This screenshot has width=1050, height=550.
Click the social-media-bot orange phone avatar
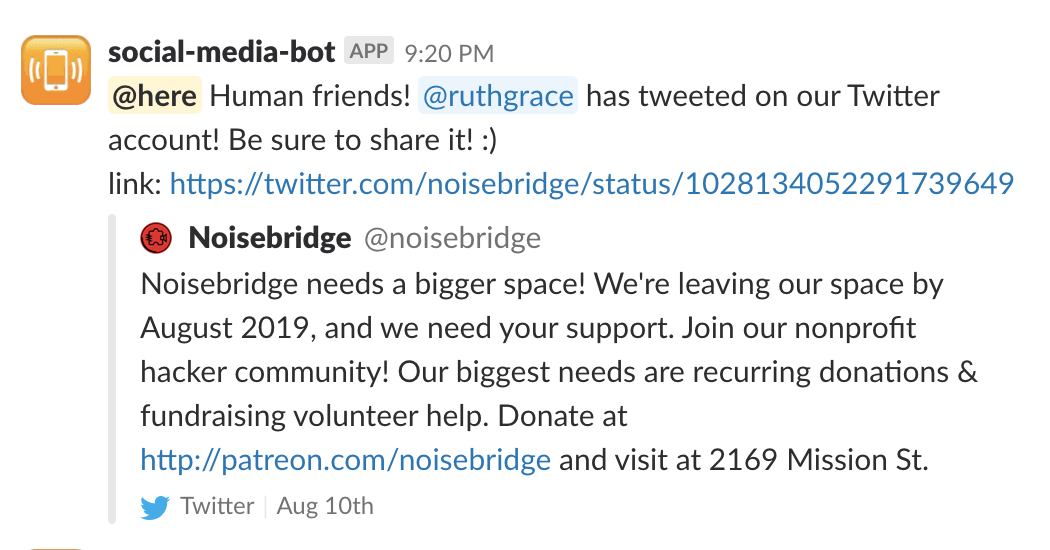point(56,69)
